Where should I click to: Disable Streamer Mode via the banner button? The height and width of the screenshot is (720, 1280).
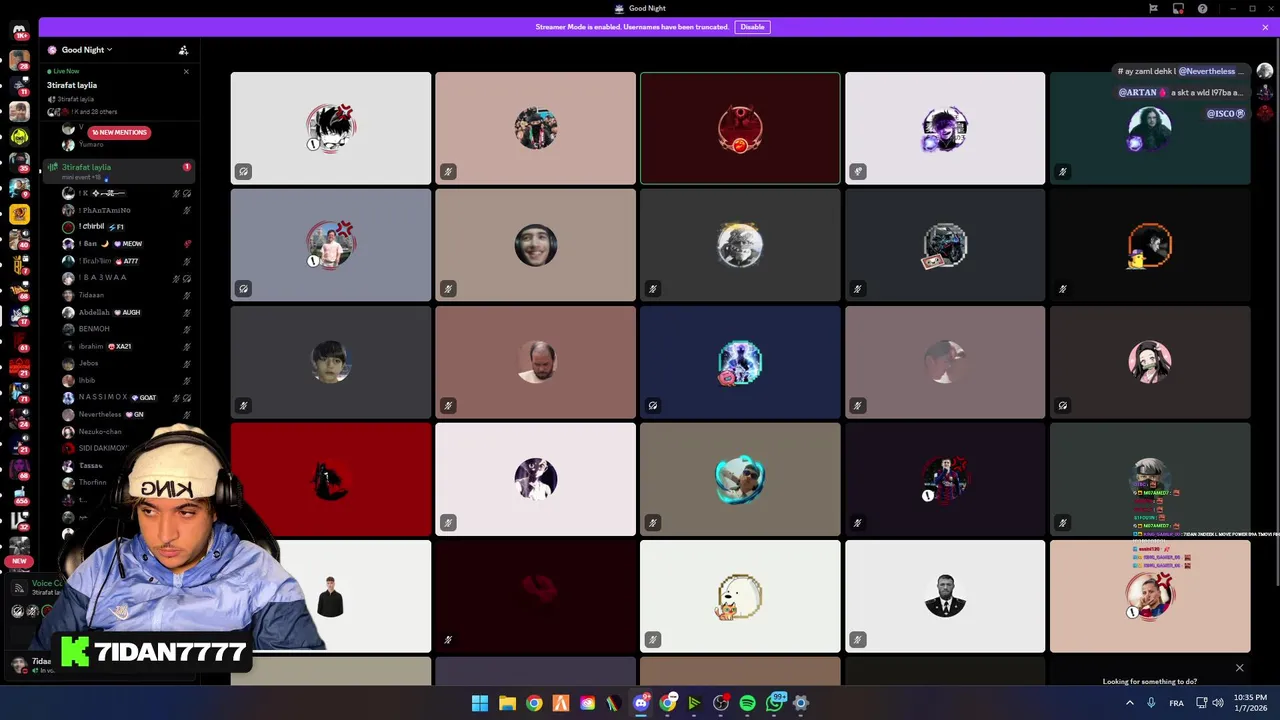(x=752, y=27)
